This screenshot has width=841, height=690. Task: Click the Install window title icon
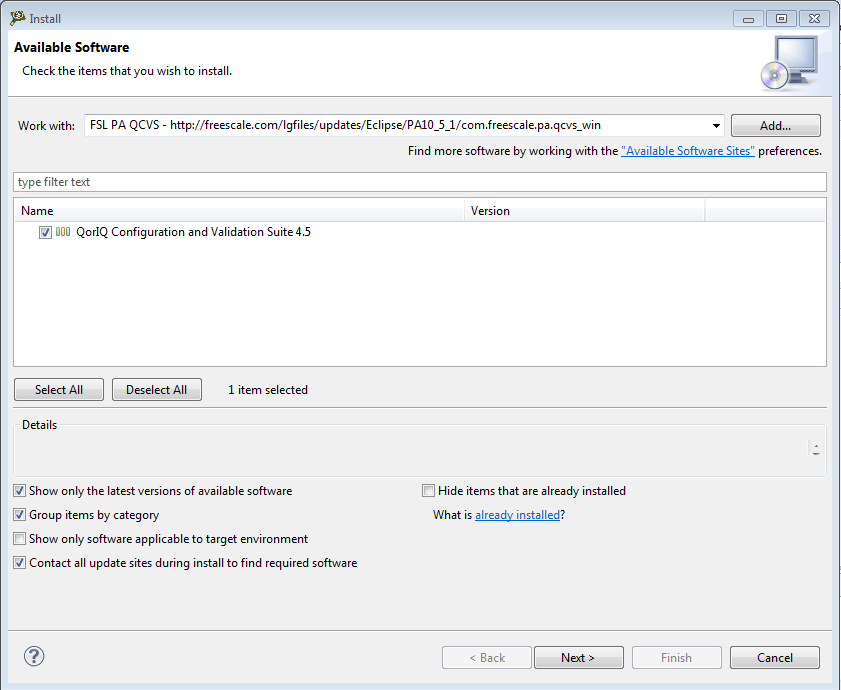(x=18, y=18)
